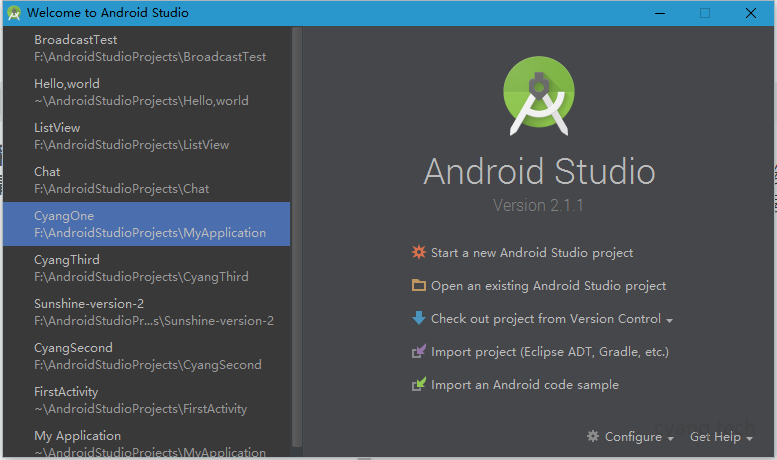Viewport: 777px width, 460px height.
Task: Open the BroadcastTest recent project
Action: (150, 48)
